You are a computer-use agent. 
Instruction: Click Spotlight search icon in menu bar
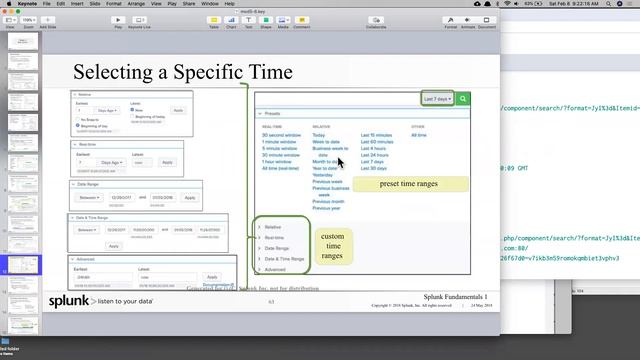click(609, 4)
